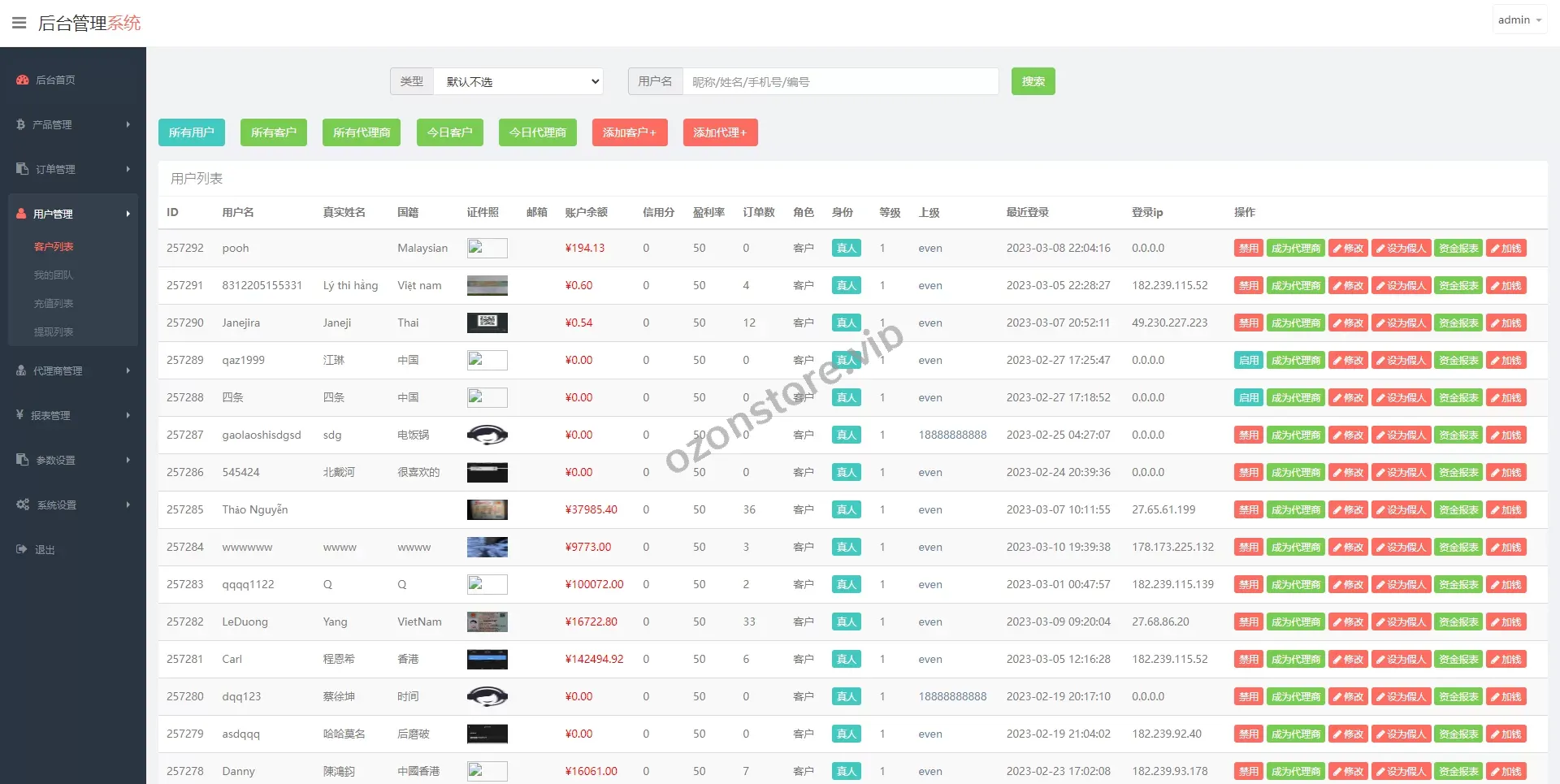Open 后台首页 dashboard icon in sidebar
The height and width of the screenshot is (784, 1560).
pyautogui.click(x=23, y=80)
